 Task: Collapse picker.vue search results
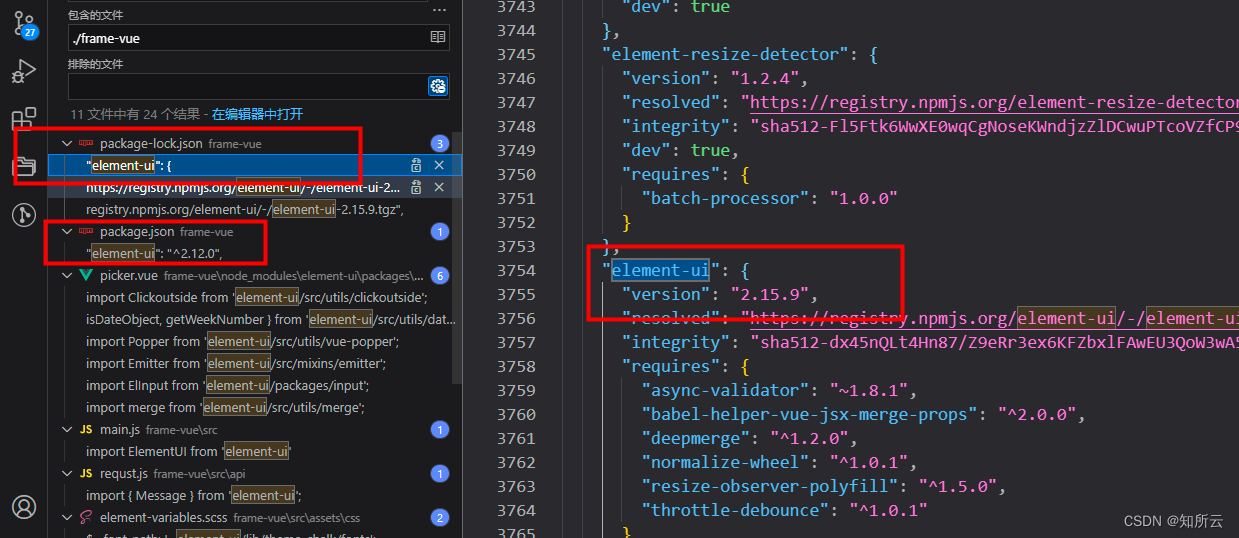(67, 275)
